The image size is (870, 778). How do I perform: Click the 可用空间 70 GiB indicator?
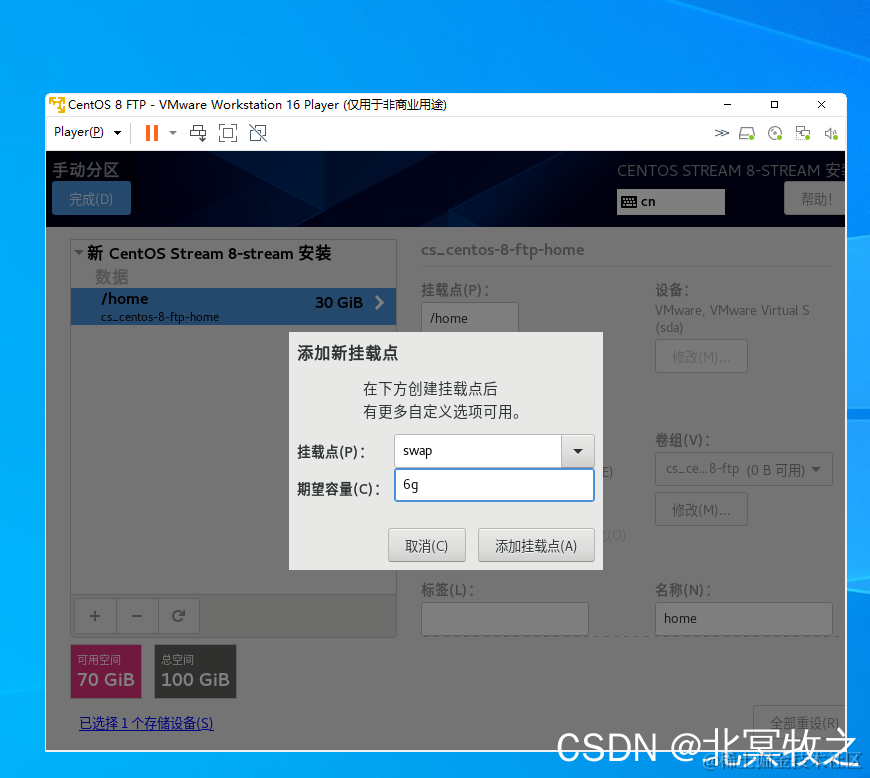[105, 671]
